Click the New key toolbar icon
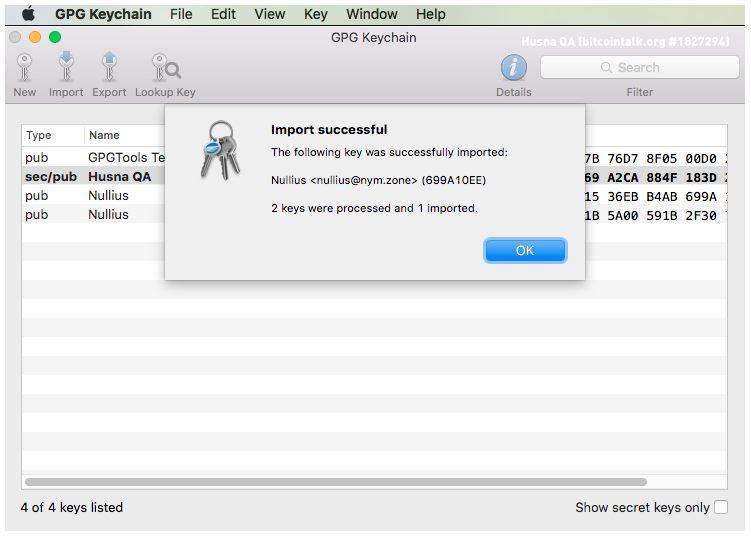This screenshot has height=537, width=751. (24, 68)
